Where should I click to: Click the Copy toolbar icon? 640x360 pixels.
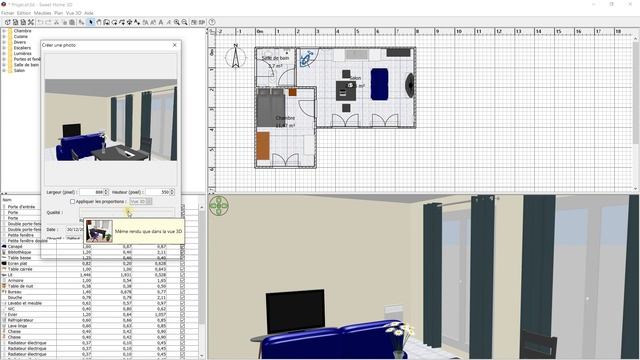pyautogui.click(x=64, y=22)
